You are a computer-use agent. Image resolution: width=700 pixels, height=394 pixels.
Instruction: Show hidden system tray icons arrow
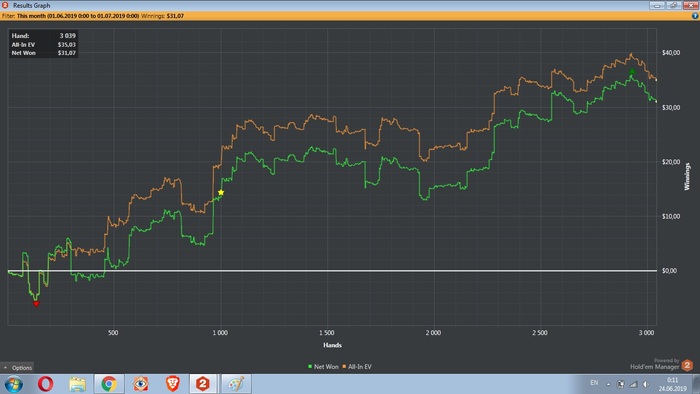(608, 384)
